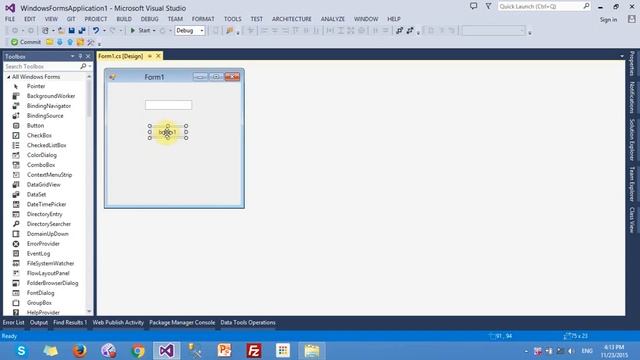Click the Toolbox scroll down arrow

tap(89, 311)
